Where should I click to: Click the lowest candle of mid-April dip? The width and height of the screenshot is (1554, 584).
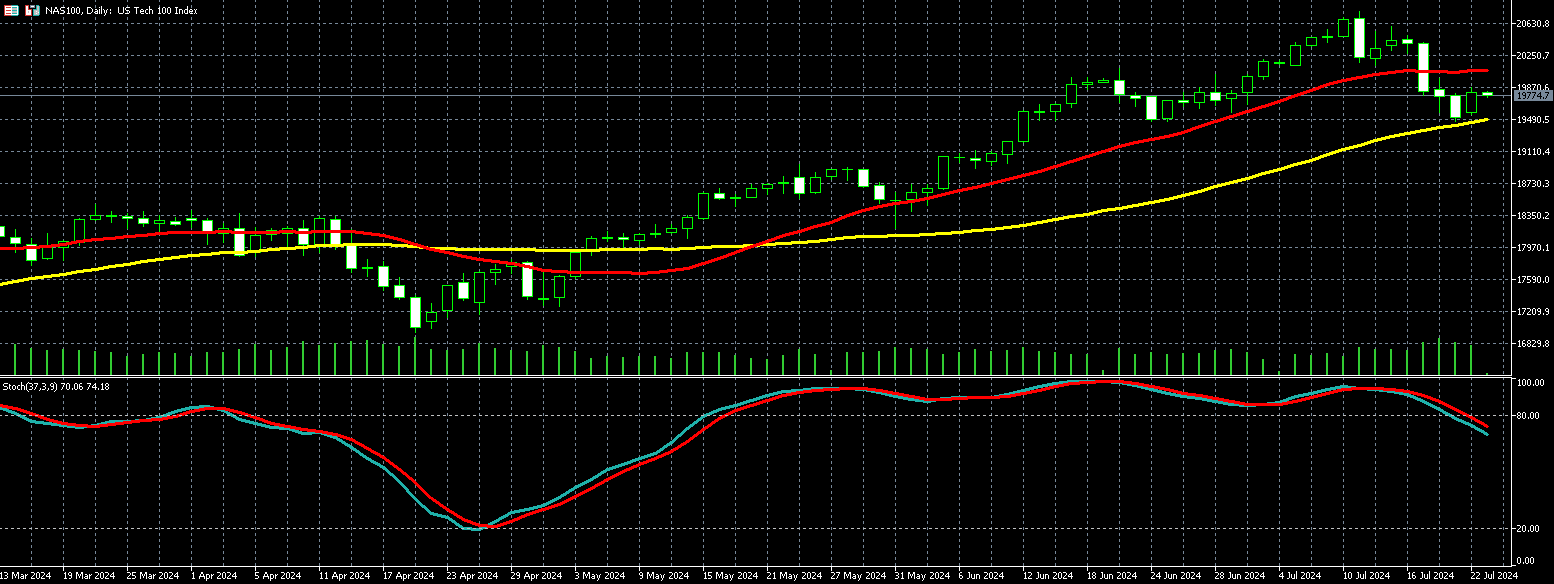click(415, 312)
